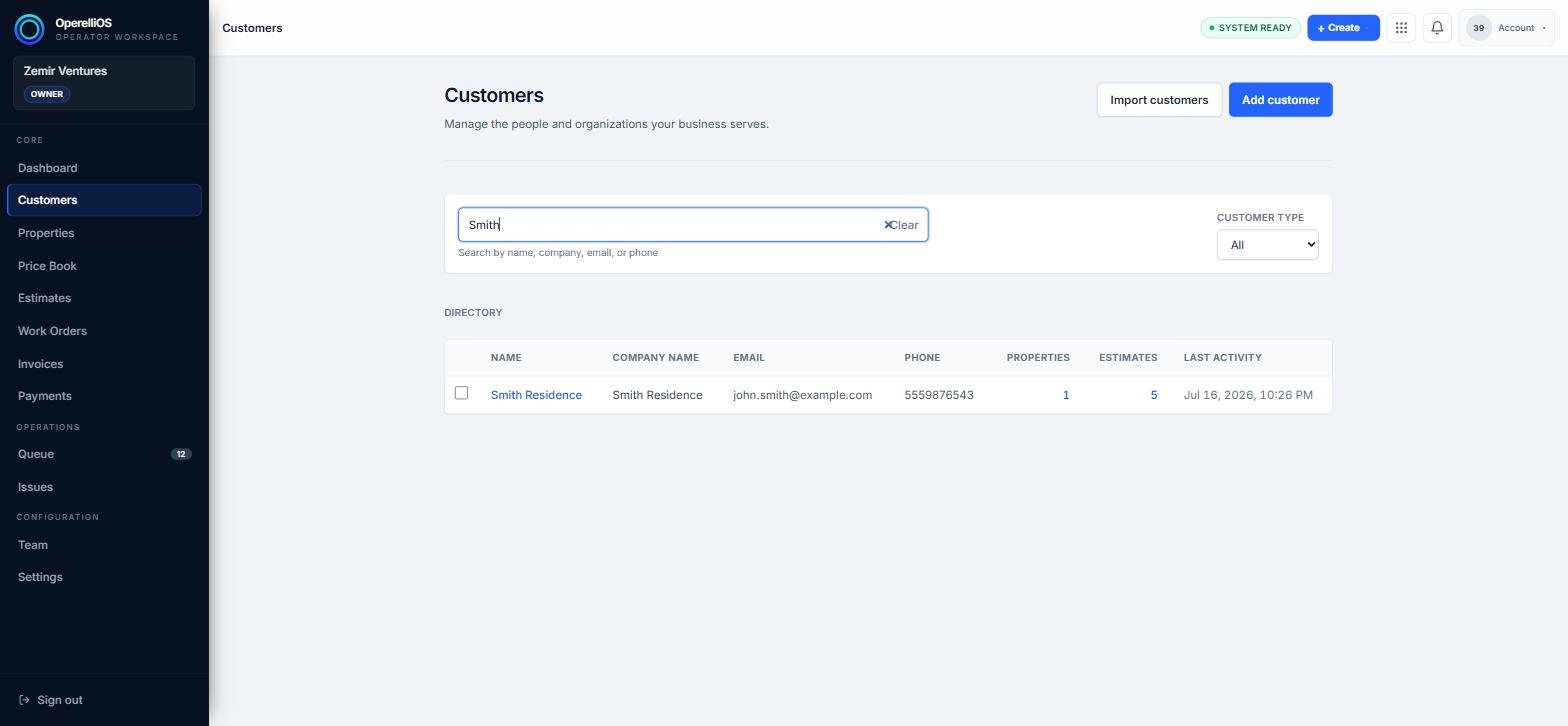
Task: Go to Invoices
Action: point(104,364)
